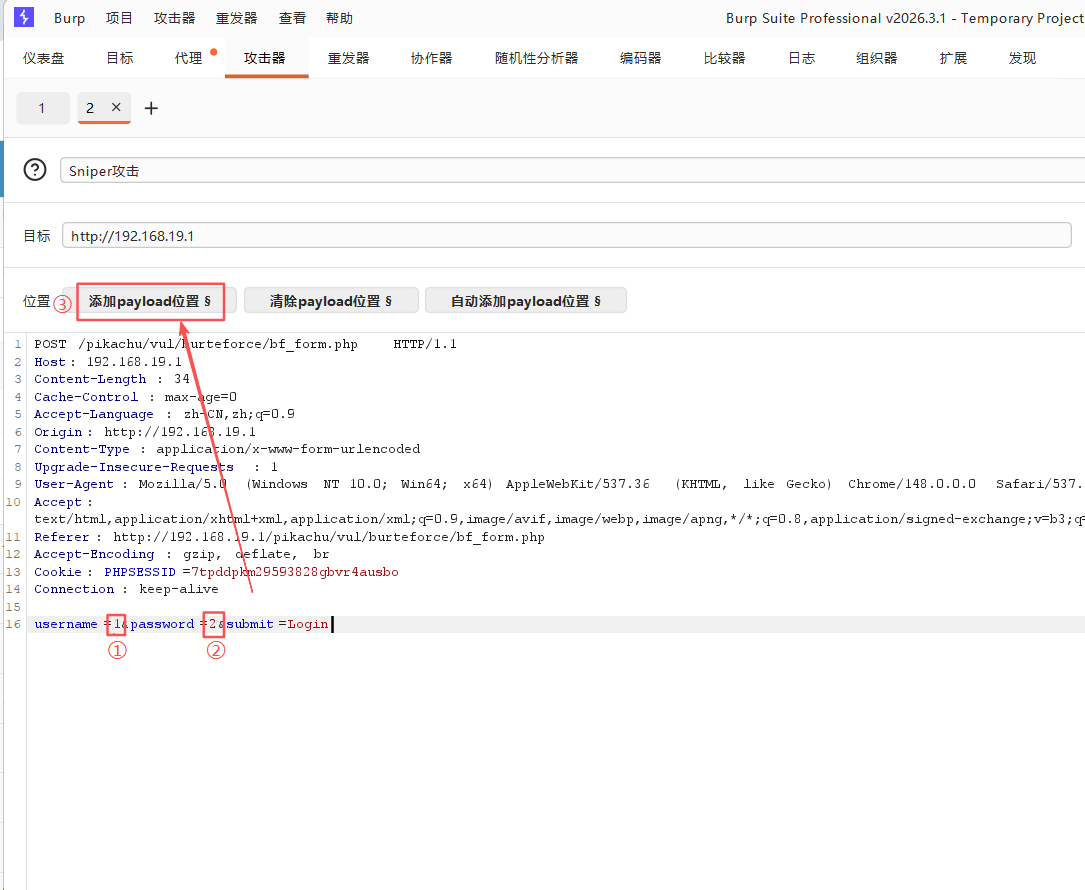Expand the Sniper攻击 attack type dropdown

(572, 170)
